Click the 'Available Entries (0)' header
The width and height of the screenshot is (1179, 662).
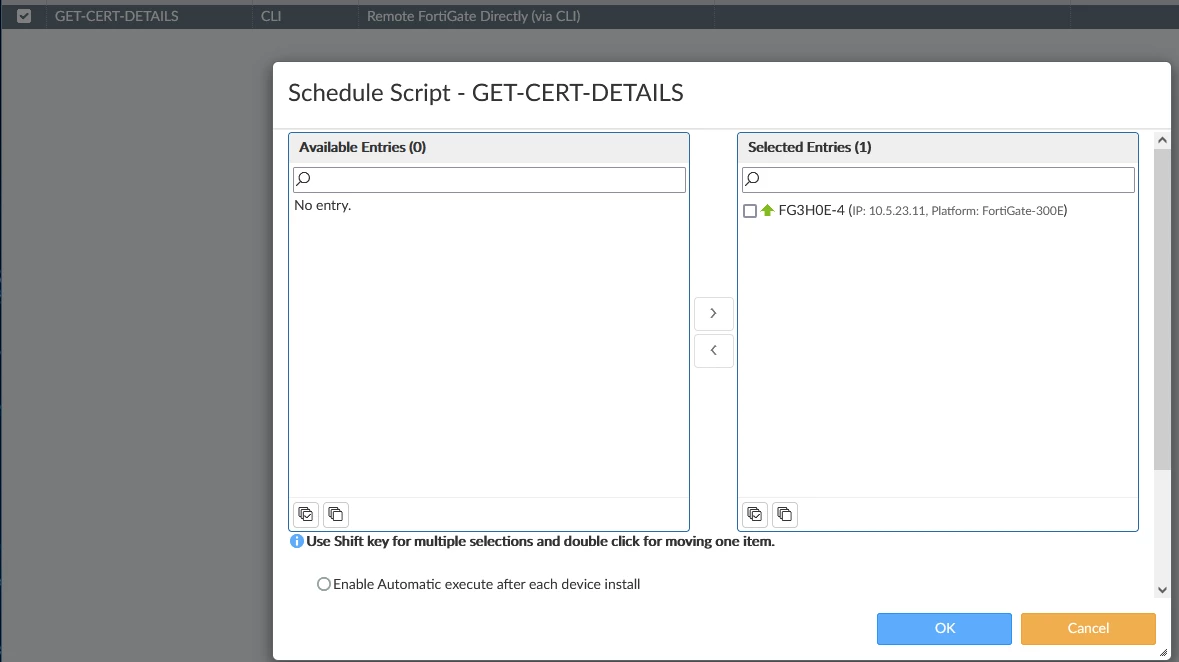pos(362,147)
